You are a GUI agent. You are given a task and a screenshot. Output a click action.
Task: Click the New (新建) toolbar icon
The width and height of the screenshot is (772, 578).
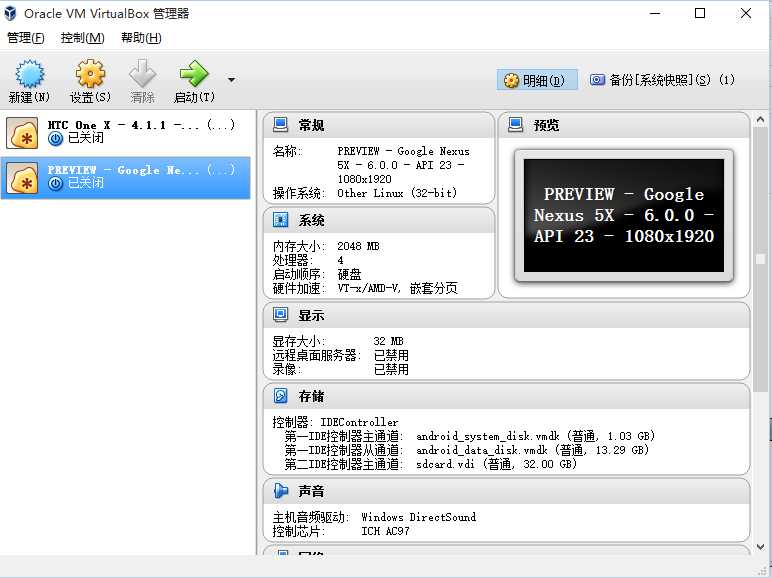(30, 74)
